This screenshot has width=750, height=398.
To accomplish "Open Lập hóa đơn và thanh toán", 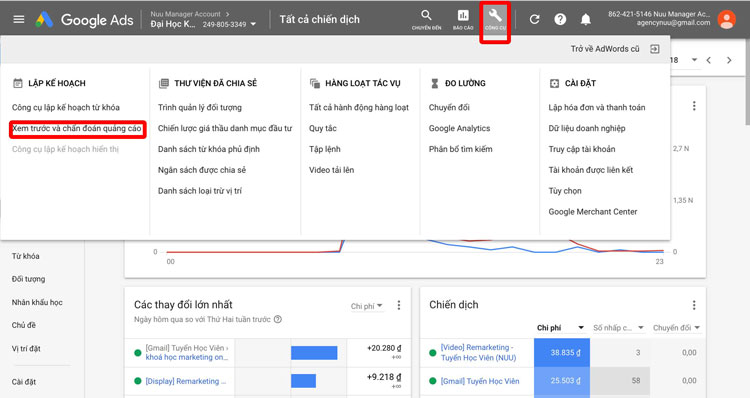I will (x=597, y=108).
